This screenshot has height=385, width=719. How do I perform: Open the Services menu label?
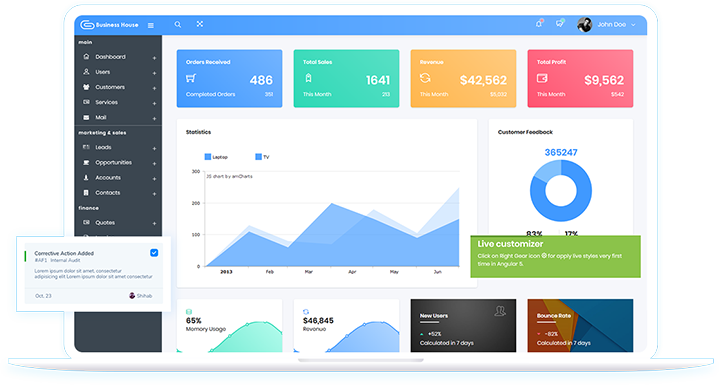coord(106,102)
